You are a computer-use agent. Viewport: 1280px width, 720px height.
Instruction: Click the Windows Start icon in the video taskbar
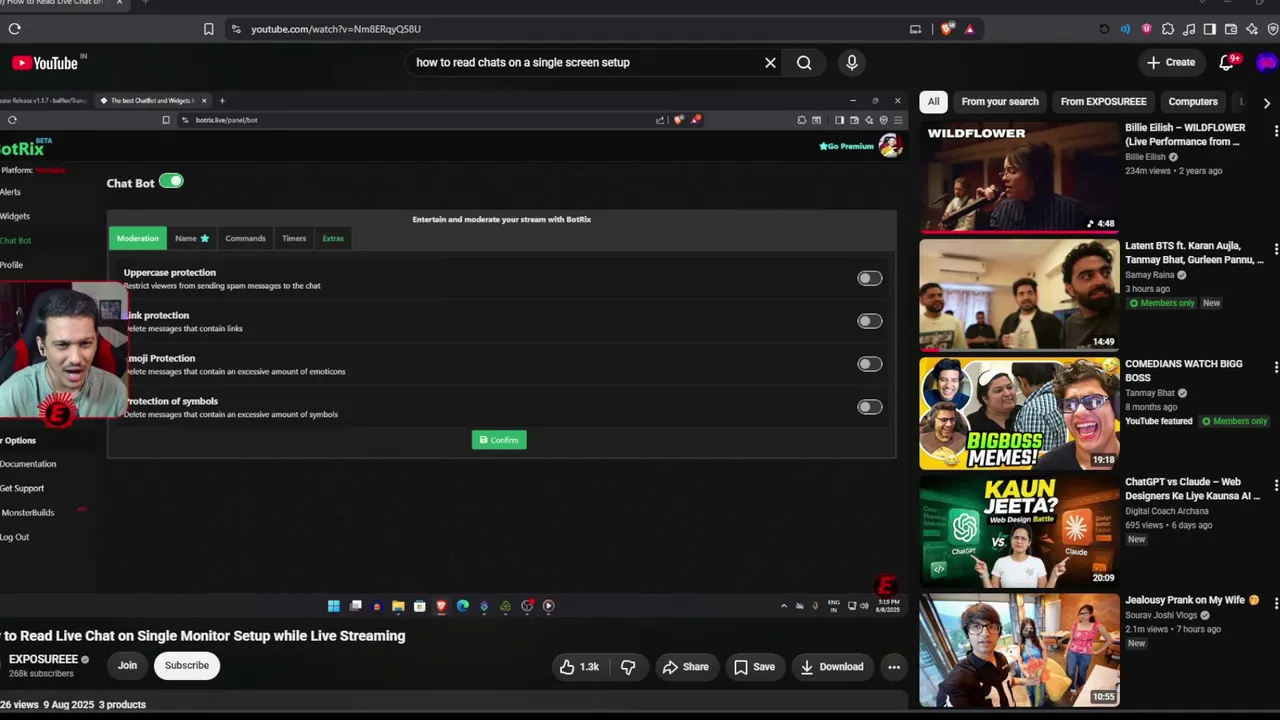point(334,606)
